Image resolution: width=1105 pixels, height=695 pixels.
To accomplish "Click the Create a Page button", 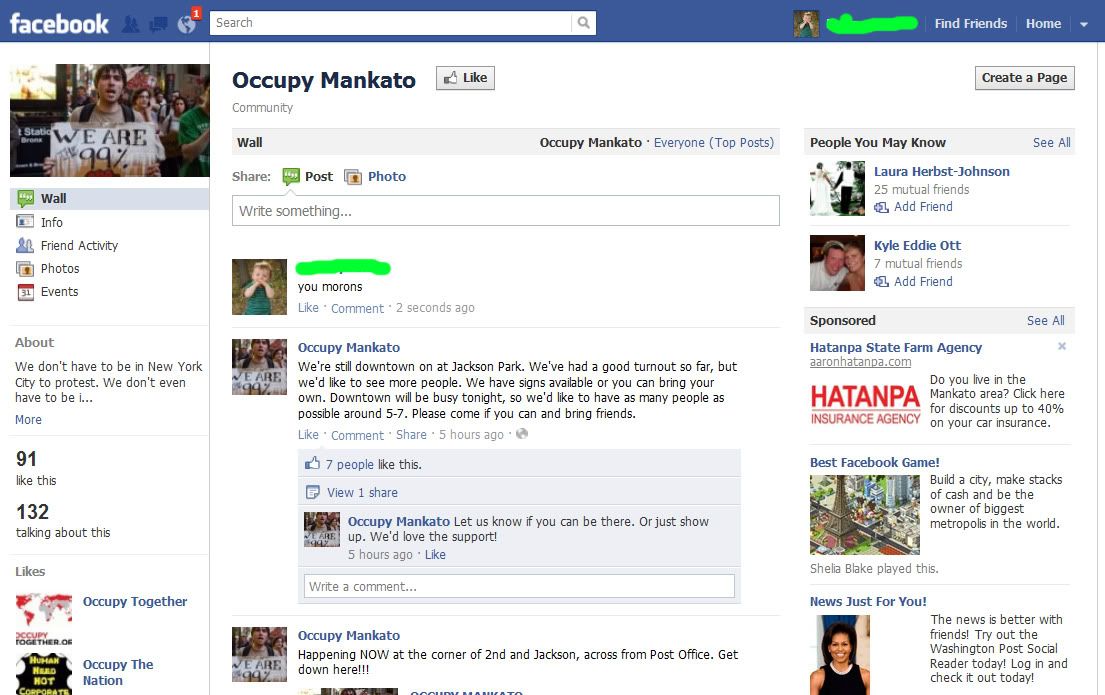I will pyautogui.click(x=1025, y=78).
